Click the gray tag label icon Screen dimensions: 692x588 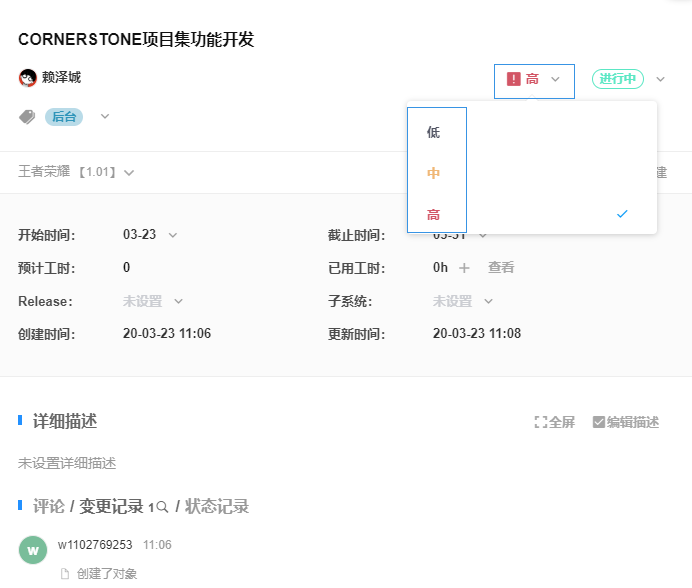coord(27,117)
